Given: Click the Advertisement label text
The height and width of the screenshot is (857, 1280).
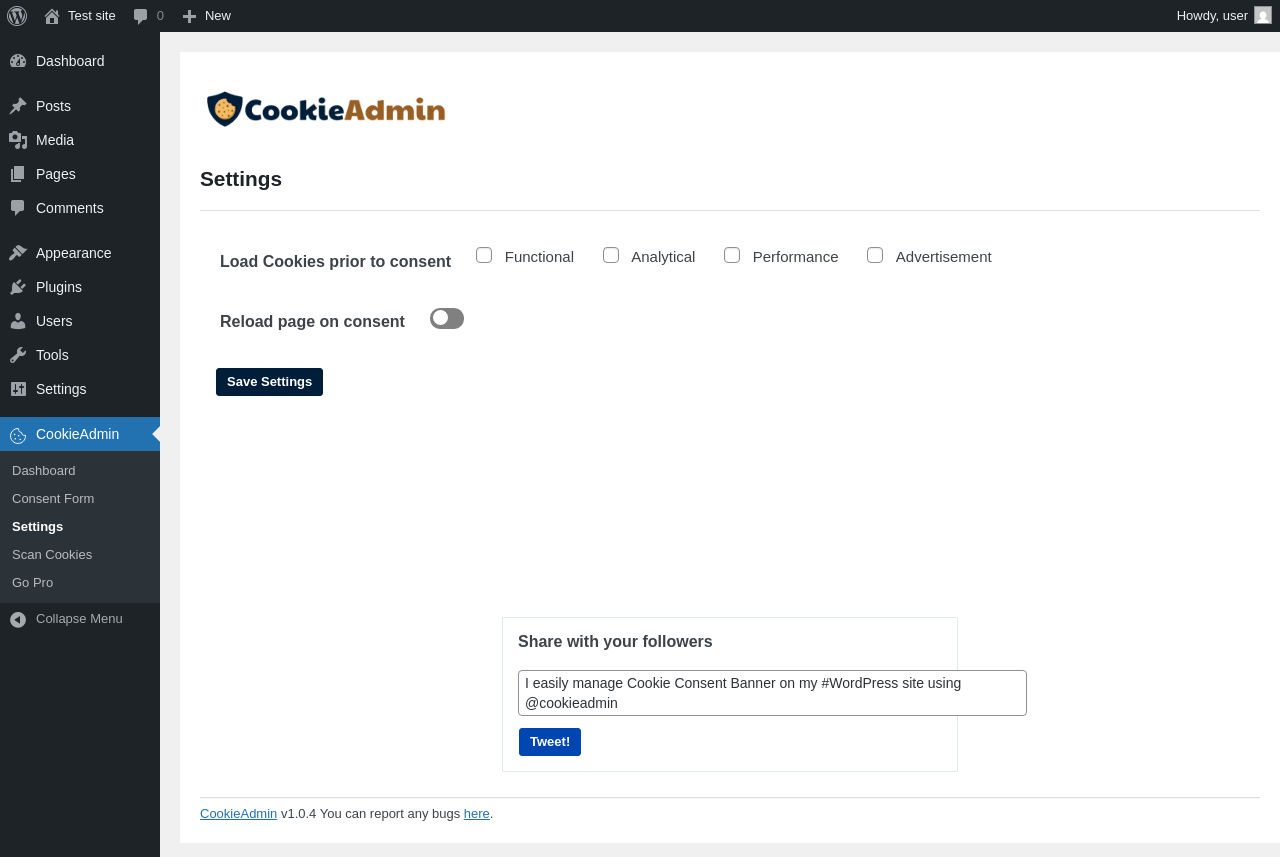Looking at the screenshot, I should coord(944,256).
